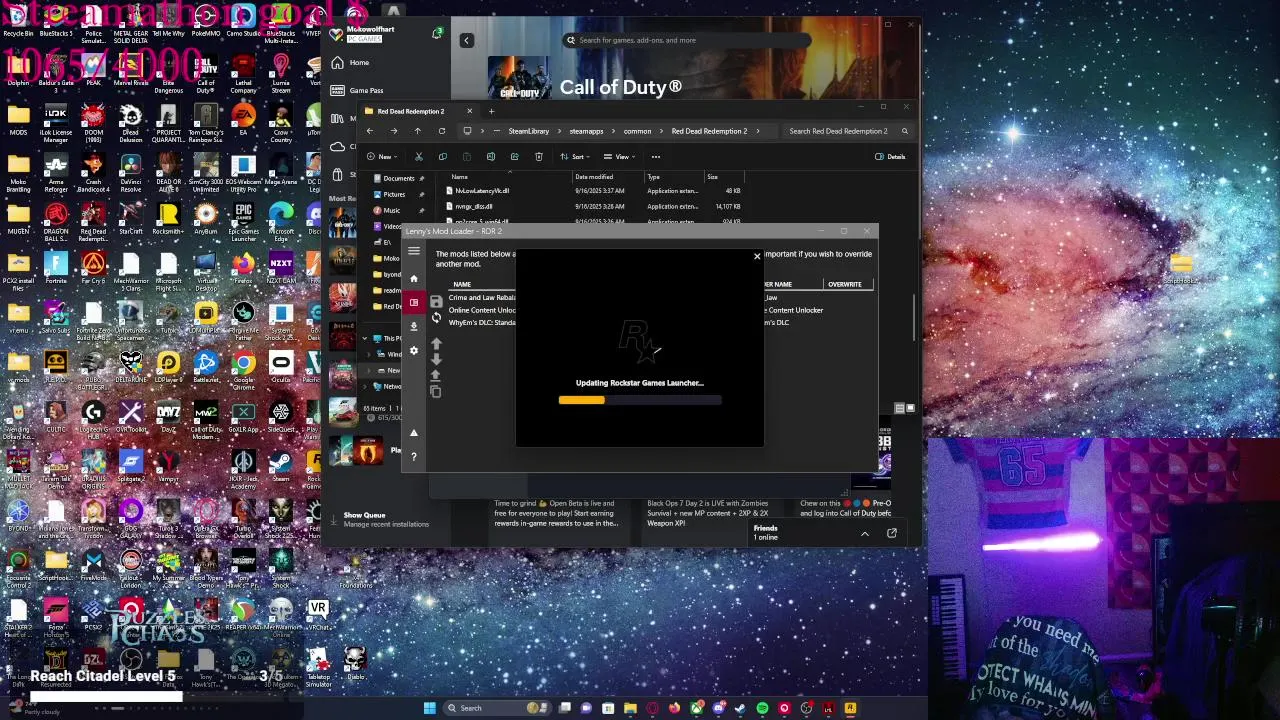
Task: Click the Cut scissors icon in Explorer toolbar
Action: [x=419, y=157]
